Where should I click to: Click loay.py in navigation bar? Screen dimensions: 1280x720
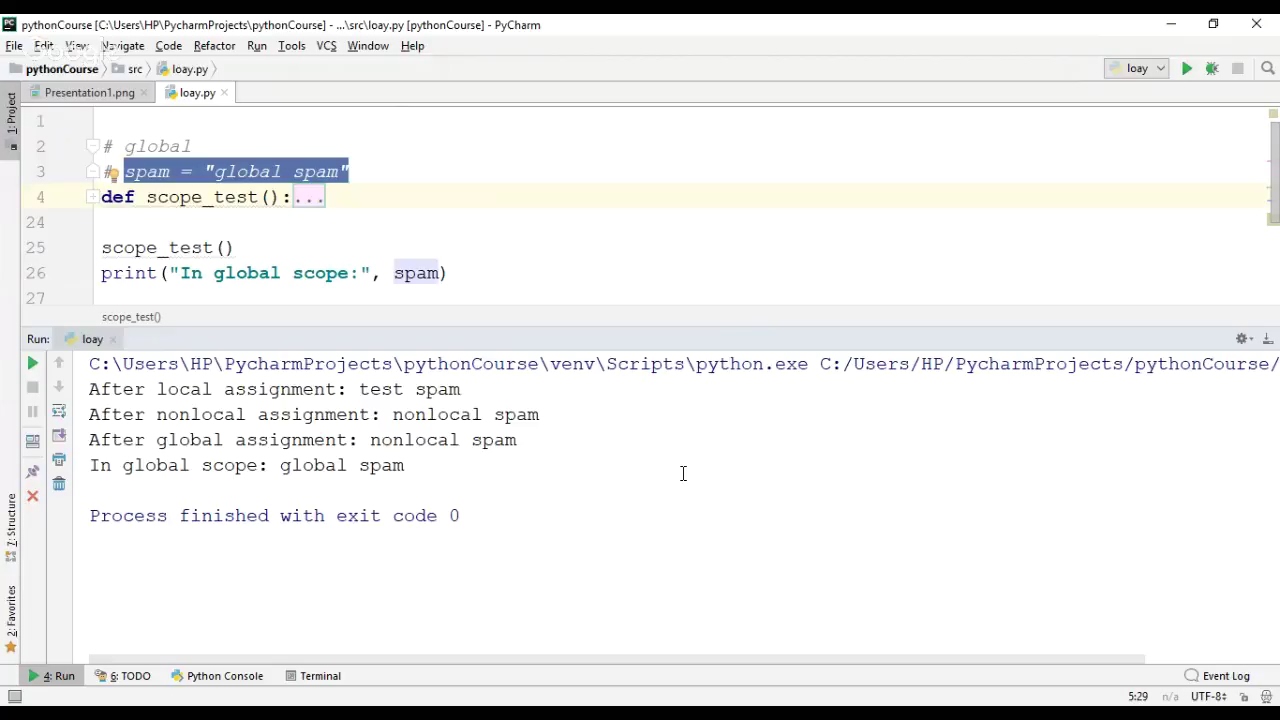click(x=181, y=69)
